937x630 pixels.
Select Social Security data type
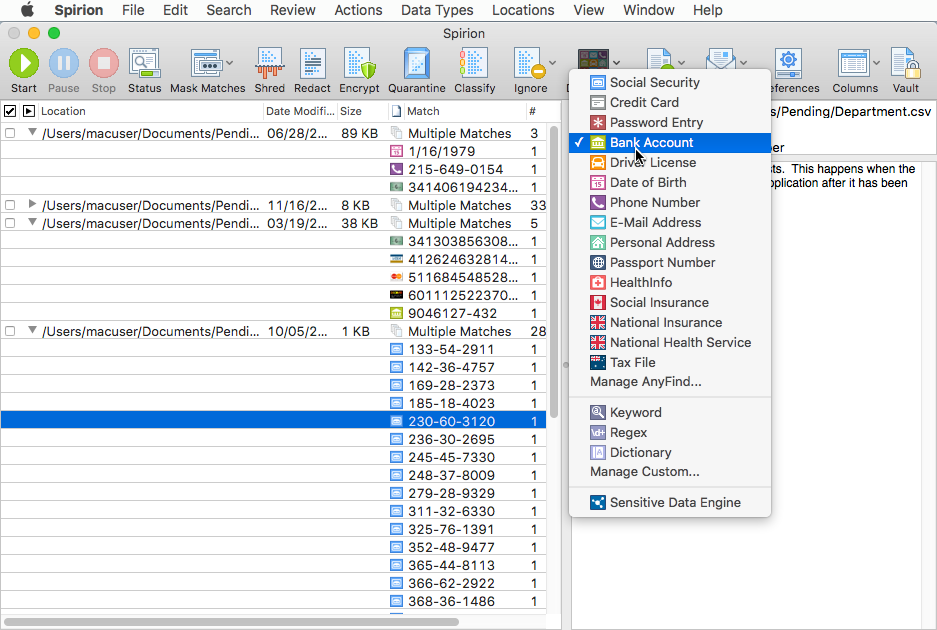pyautogui.click(x=670, y=82)
